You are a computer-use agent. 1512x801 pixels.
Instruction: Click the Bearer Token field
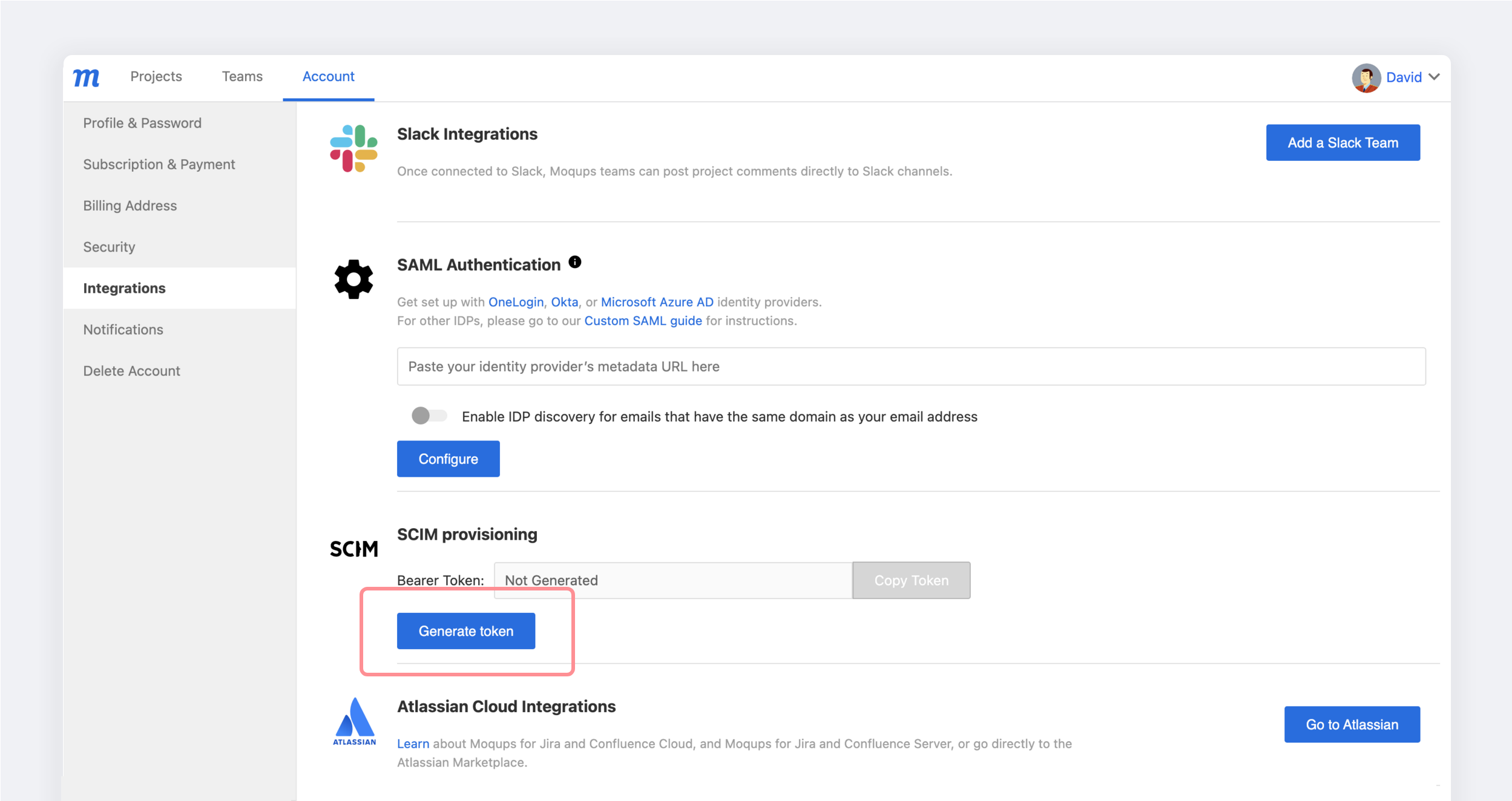[x=672, y=581]
